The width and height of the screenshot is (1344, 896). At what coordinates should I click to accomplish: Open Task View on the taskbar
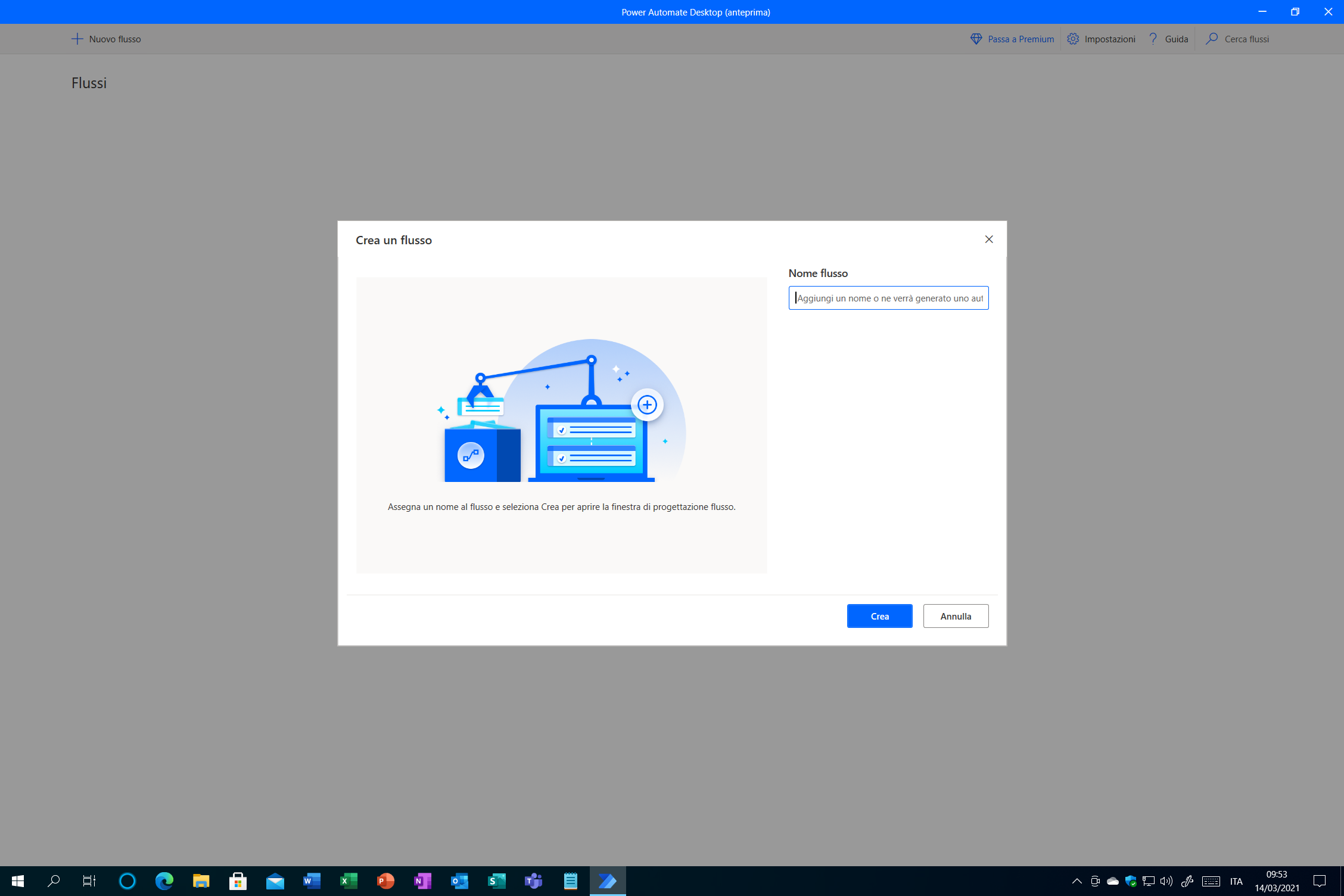click(x=89, y=881)
